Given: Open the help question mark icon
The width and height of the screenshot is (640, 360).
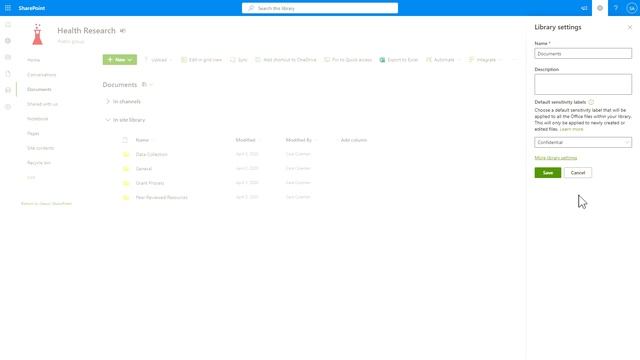Looking at the screenshot, I should (x=616, y=8).
